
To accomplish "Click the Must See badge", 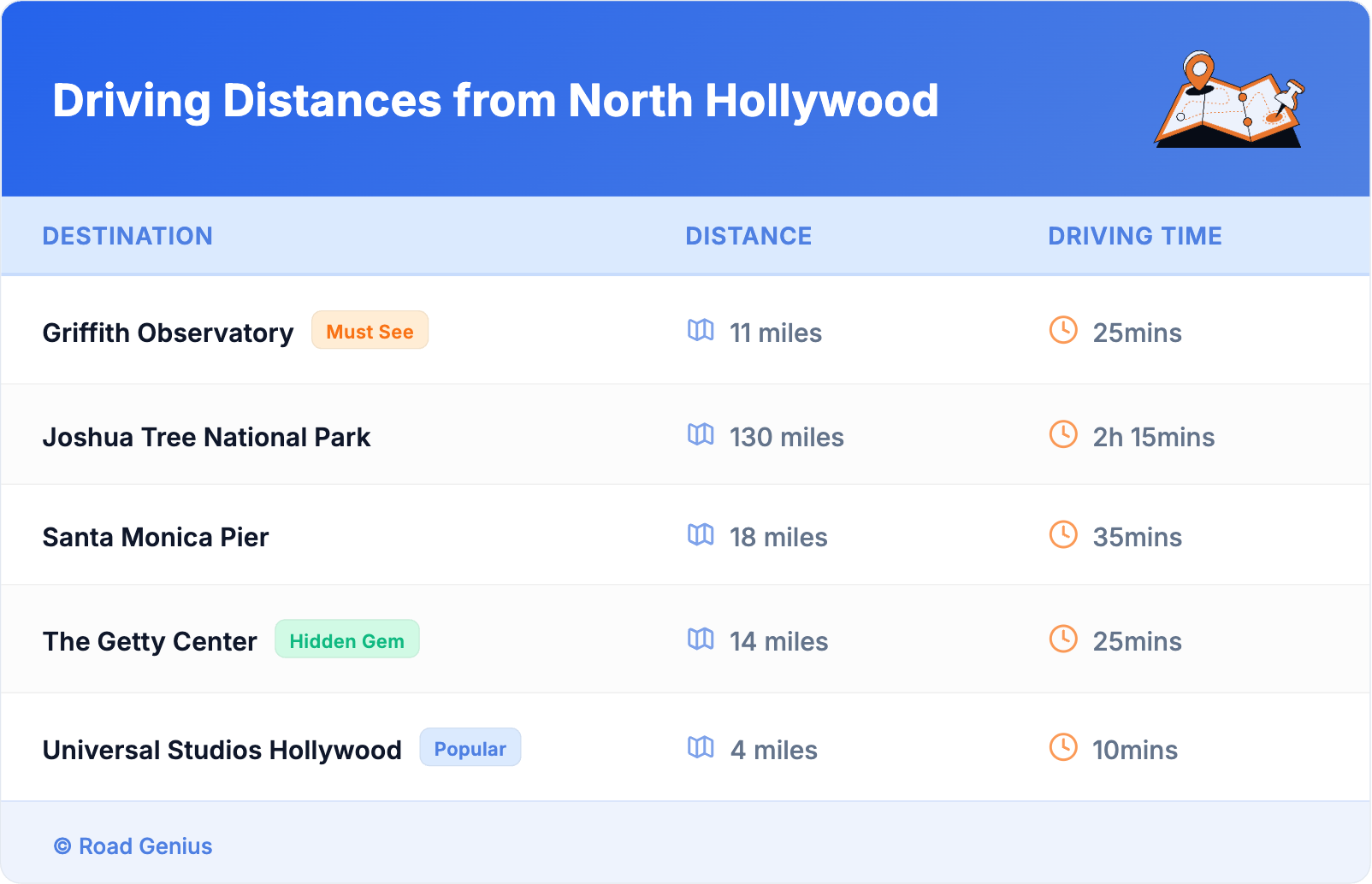I will [x=370, y=331].
